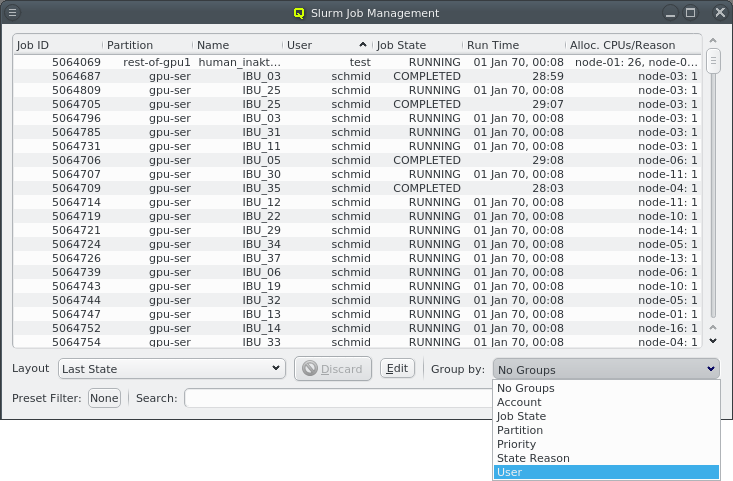Click the human_inakt... name cell

tap(239, 62)
